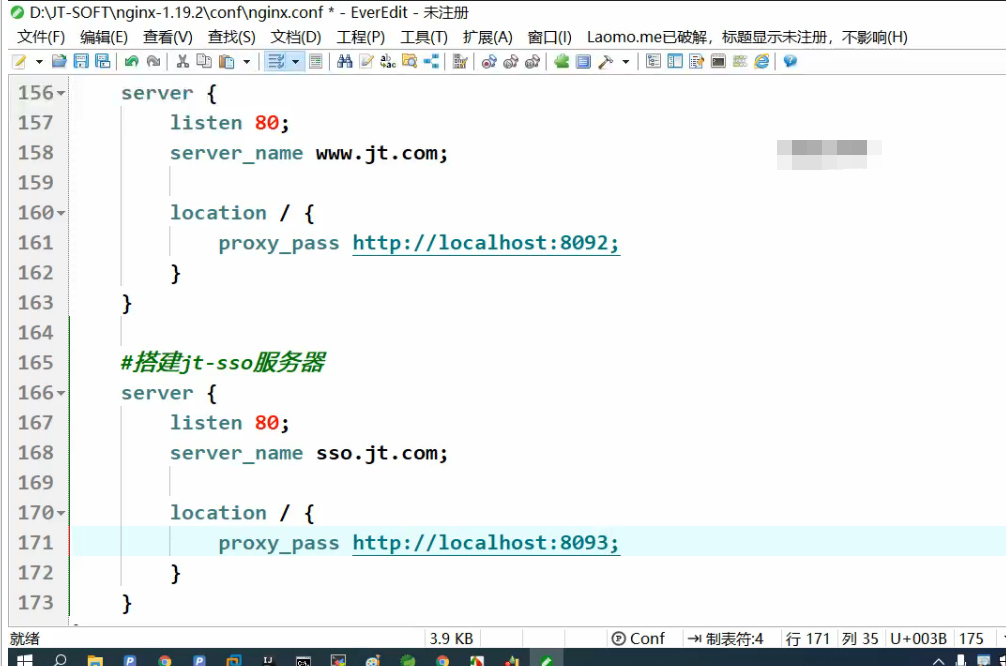This screenshot has height=666, width=1006.
Task: Click the server_name sso.jt.com text
Action: coord(309,454)
